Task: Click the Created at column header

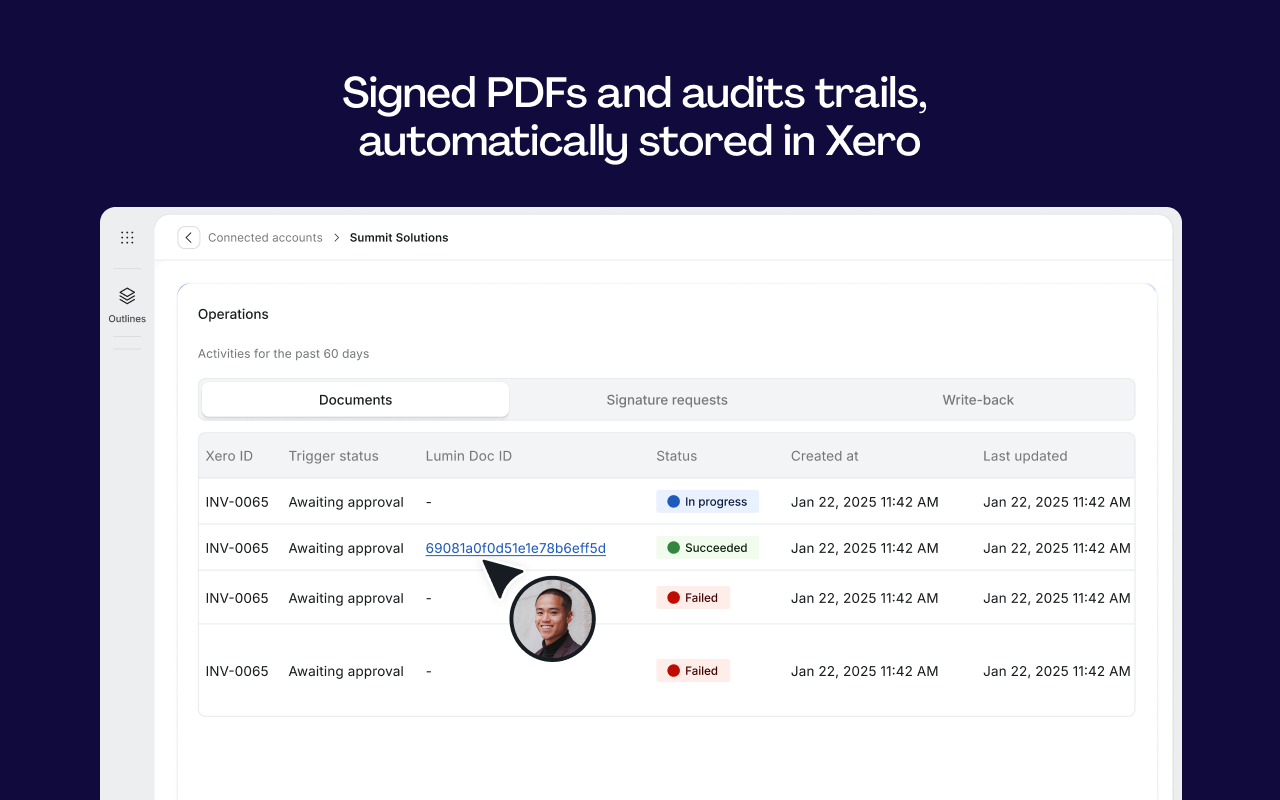Action: 825,456
